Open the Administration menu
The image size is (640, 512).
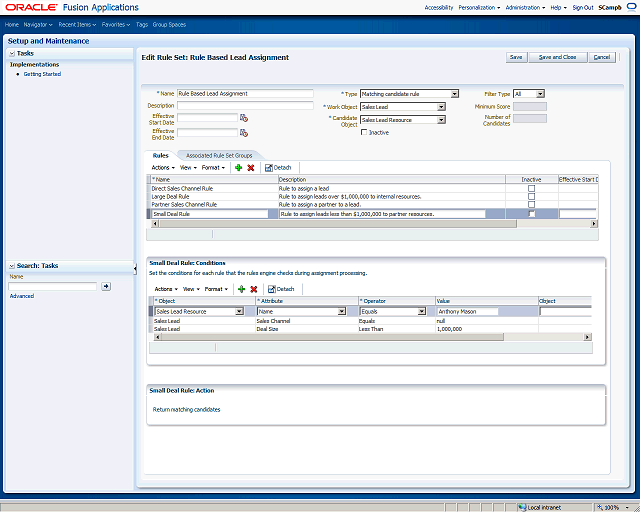[525, 7]
